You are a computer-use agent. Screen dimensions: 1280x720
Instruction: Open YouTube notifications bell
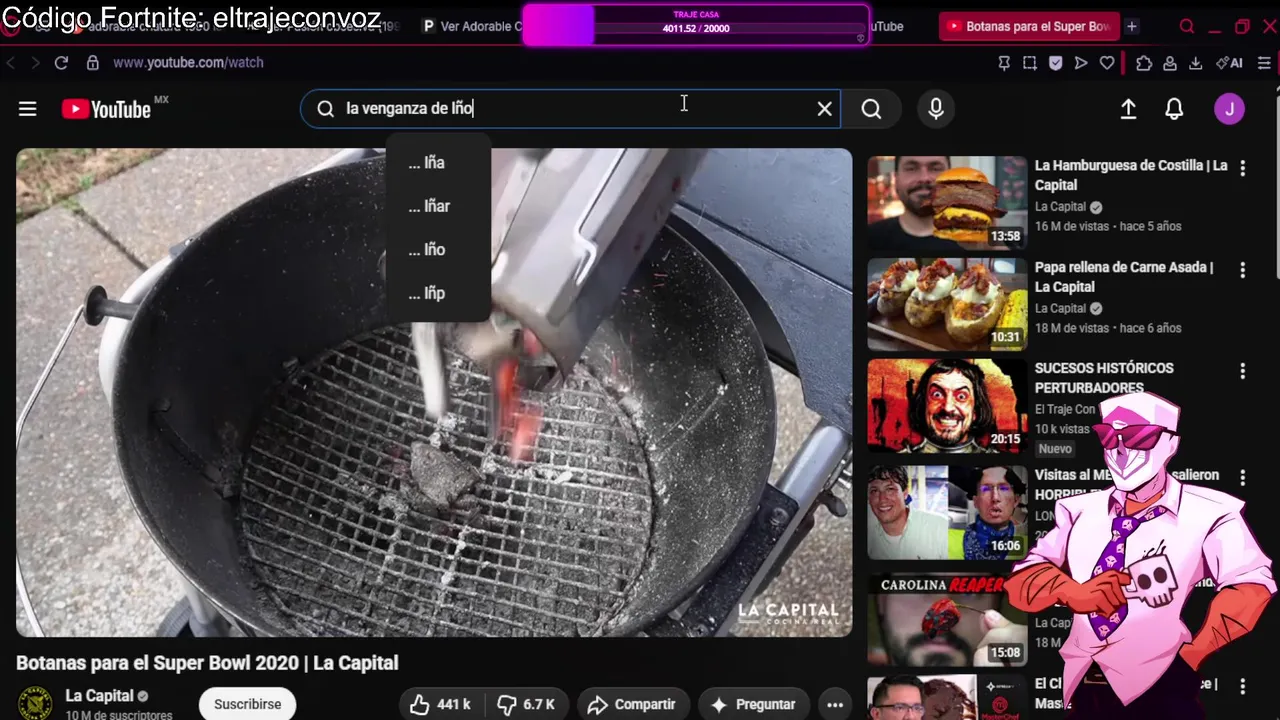pyautogui.click(x=1174, y=109)
